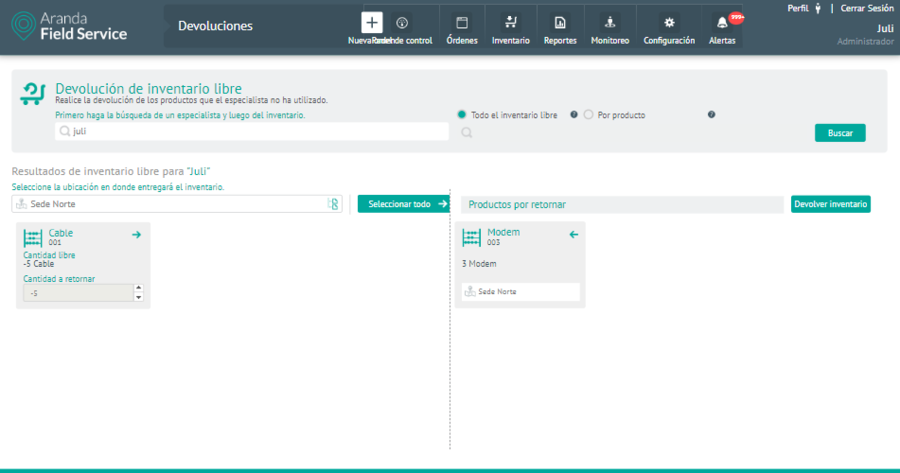The width and height of the screenshot is (900, 473).
Task: Select Todo el inventario libre option
Action: pyautogui.click(x=462, y=115)
